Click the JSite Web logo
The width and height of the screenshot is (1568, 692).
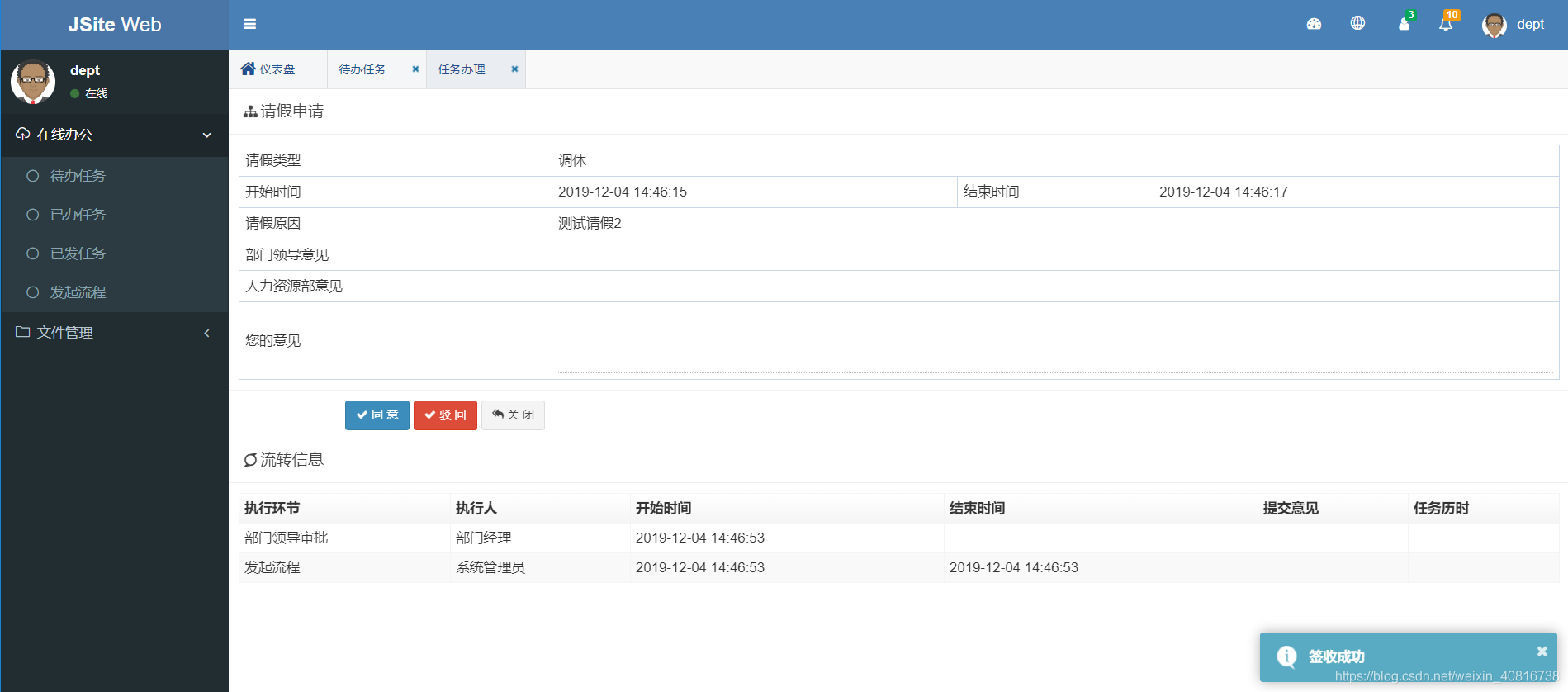[x=115, y=25]
